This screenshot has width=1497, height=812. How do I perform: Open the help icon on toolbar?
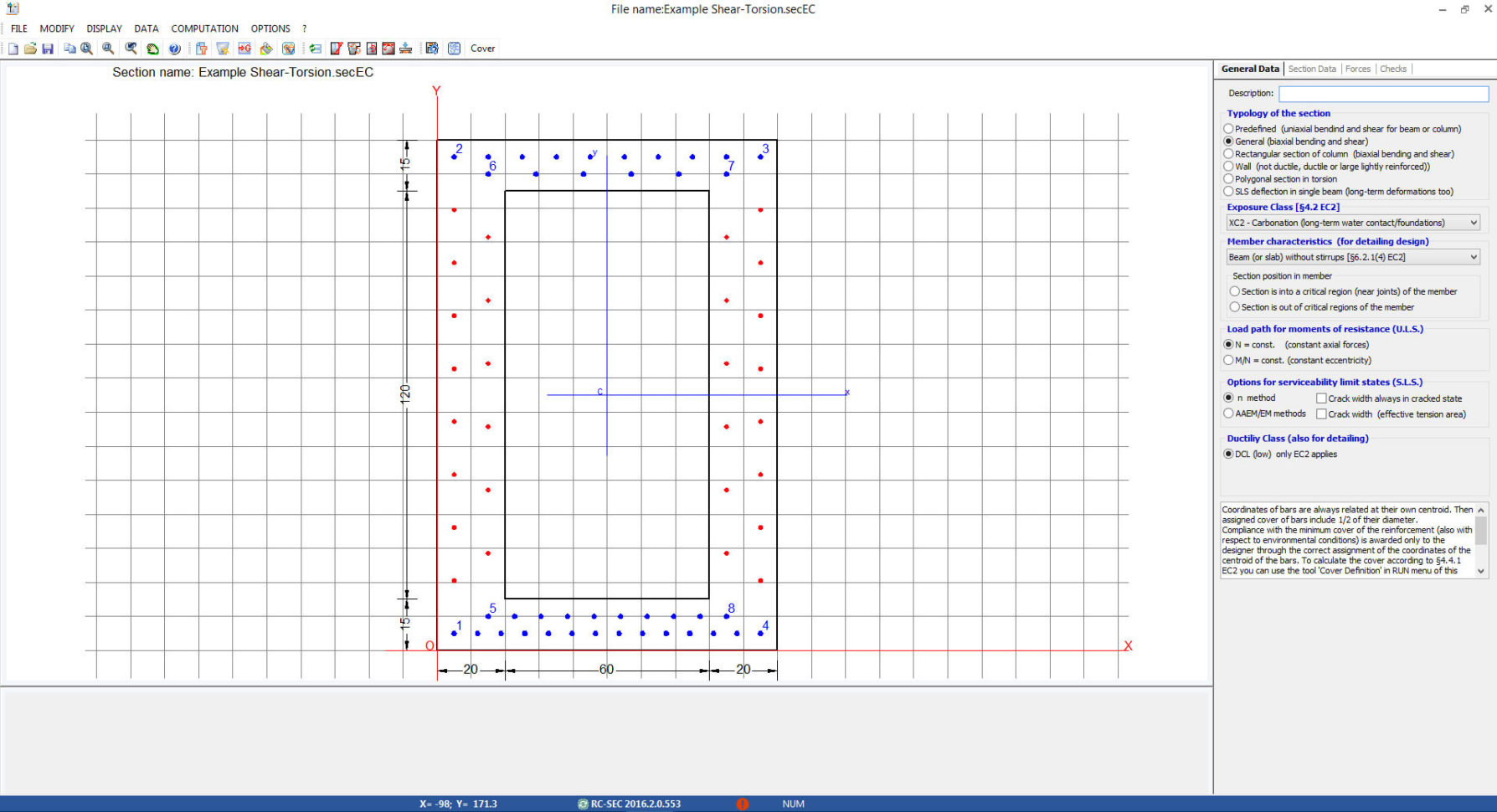tap(174, 48)
